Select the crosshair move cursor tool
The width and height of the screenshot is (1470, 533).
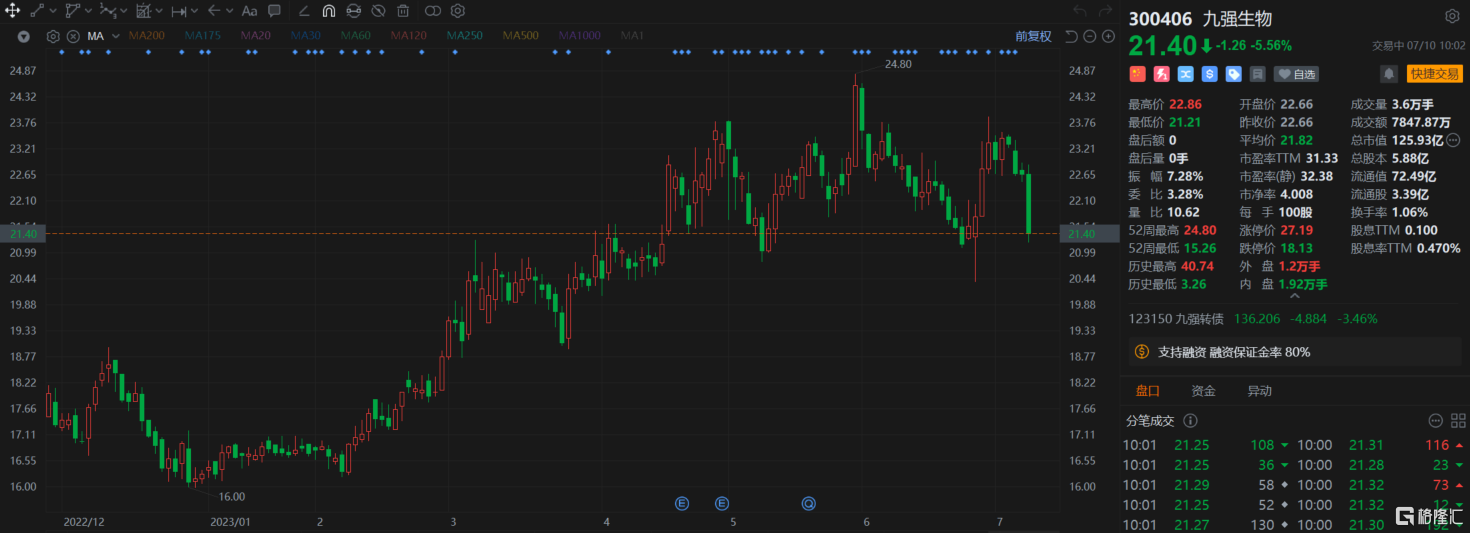point(13,11)
